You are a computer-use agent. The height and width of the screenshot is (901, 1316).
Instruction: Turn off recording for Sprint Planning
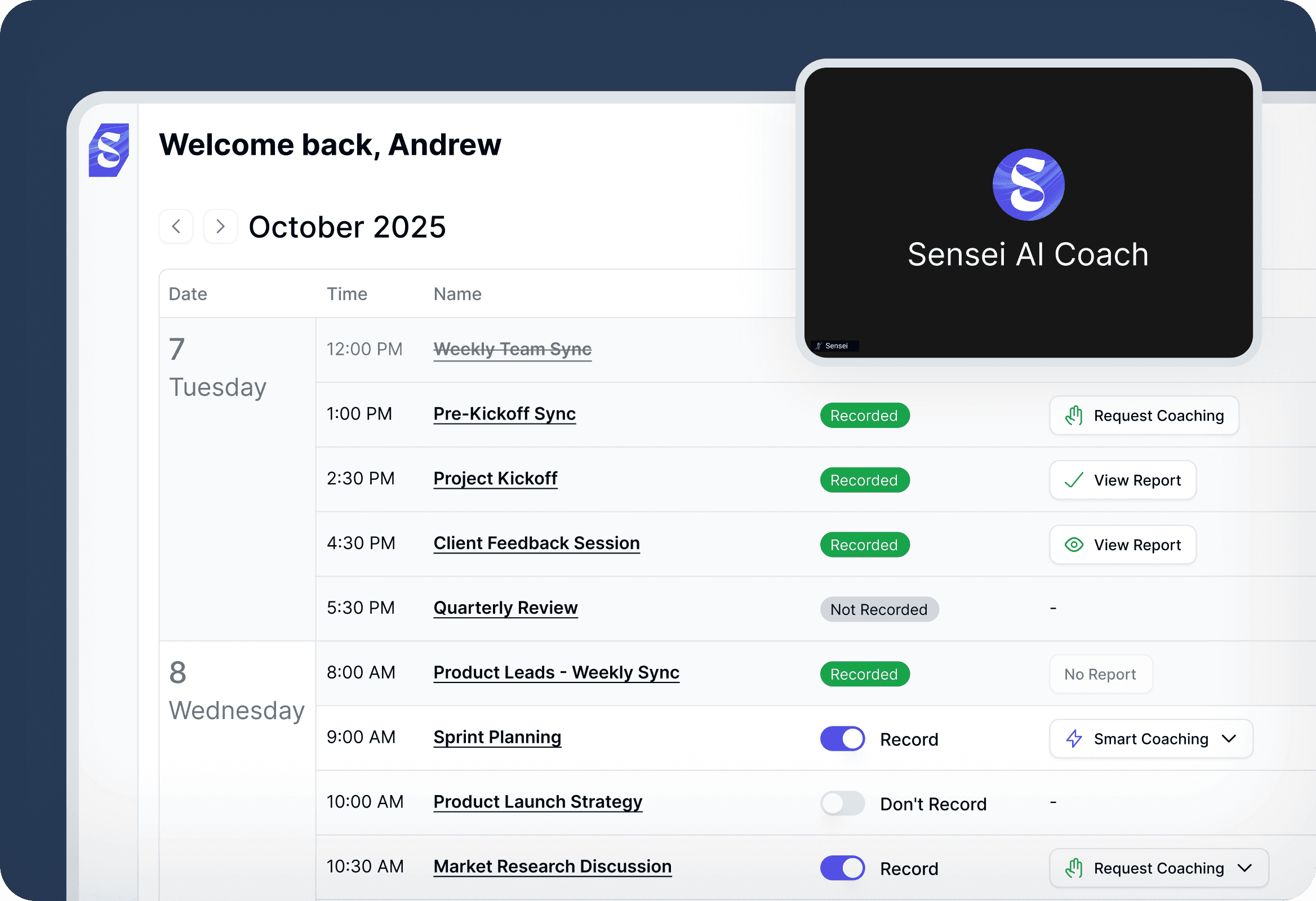(x=842, y=739)
